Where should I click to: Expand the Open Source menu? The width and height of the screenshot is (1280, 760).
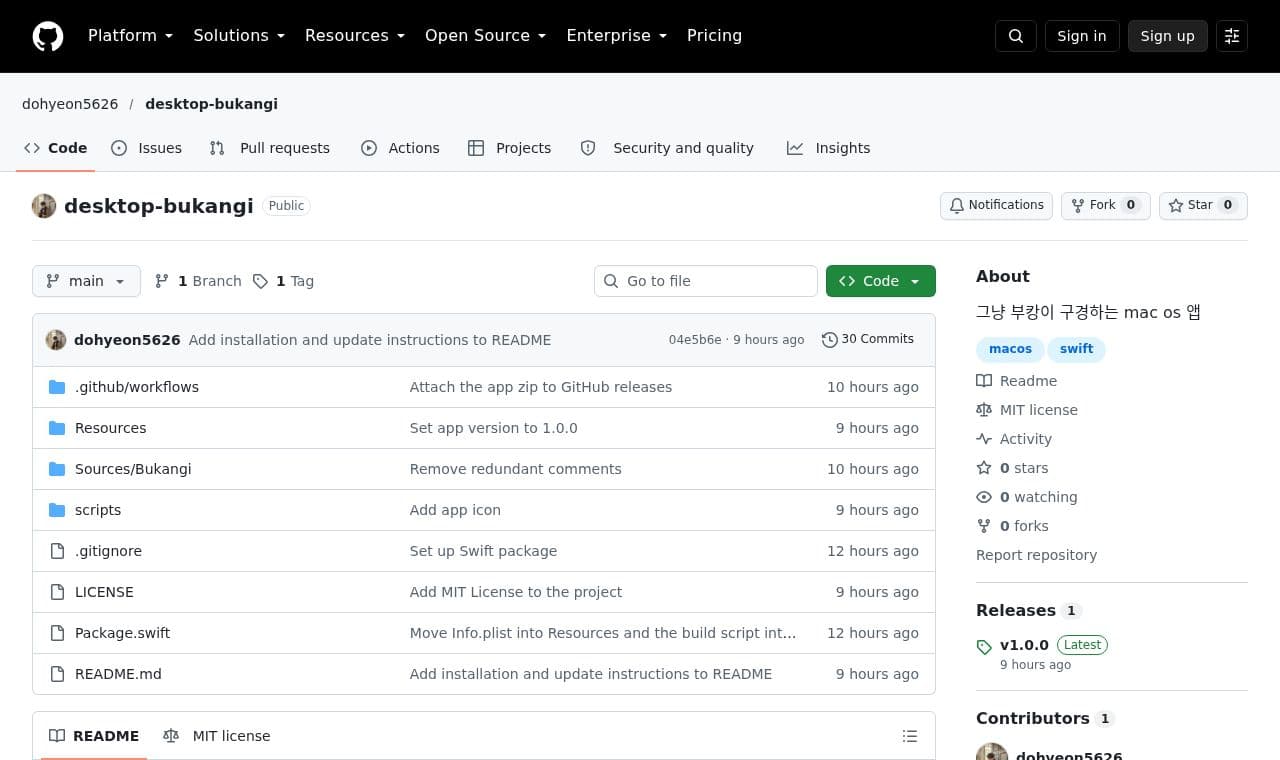tap(486, 36)
